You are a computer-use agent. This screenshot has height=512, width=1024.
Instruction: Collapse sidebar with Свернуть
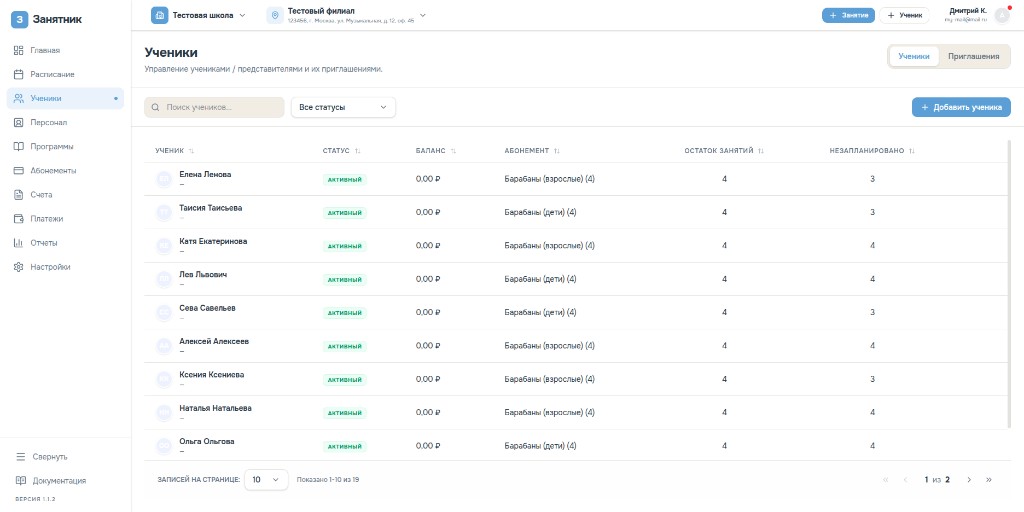coord(65,456)
